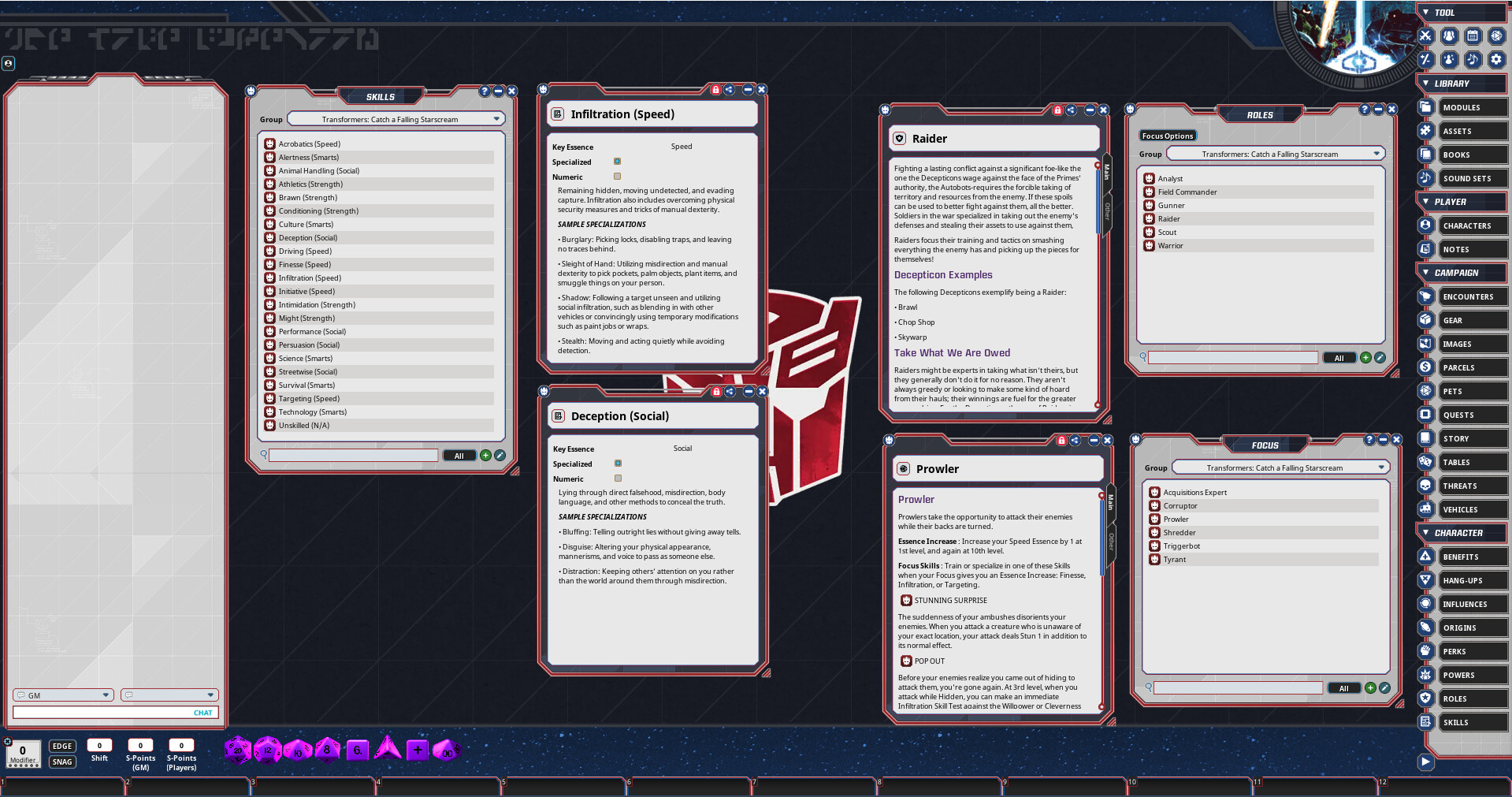Open the Sound Sets music-note tool icon
Viewport: 1512px width, 797px height.
[1472, 59]
